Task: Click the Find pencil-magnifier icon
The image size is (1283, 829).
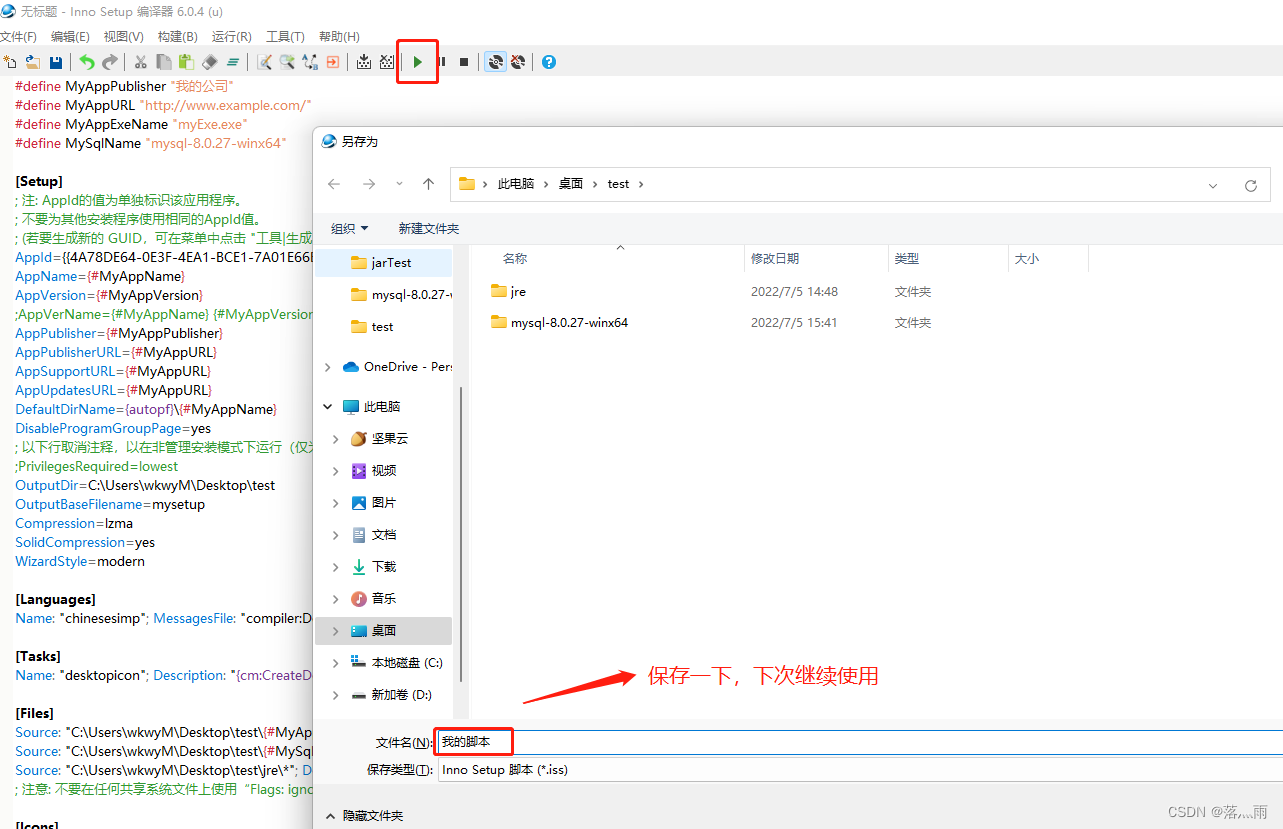Action: pyautogui.click(x=264, y=62)
